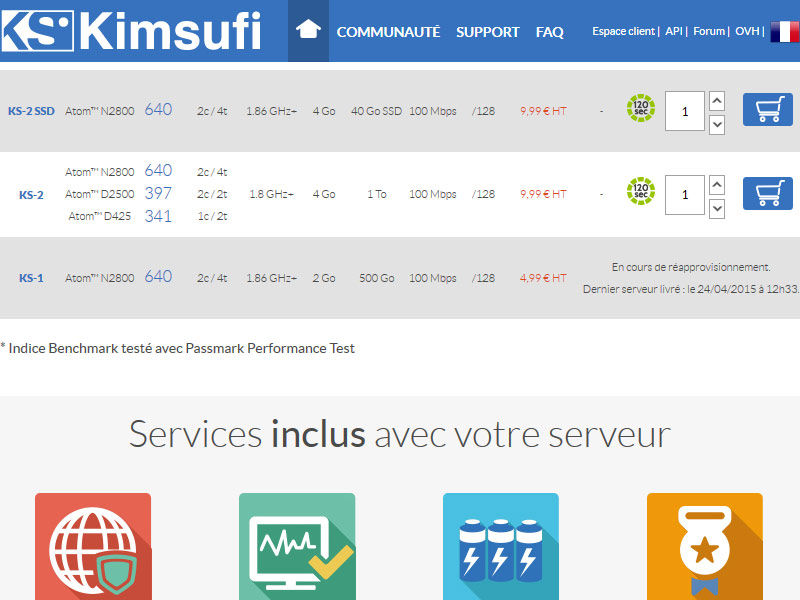
Task: Click the red globe shield service icon
Action: (x=93, y=546)
